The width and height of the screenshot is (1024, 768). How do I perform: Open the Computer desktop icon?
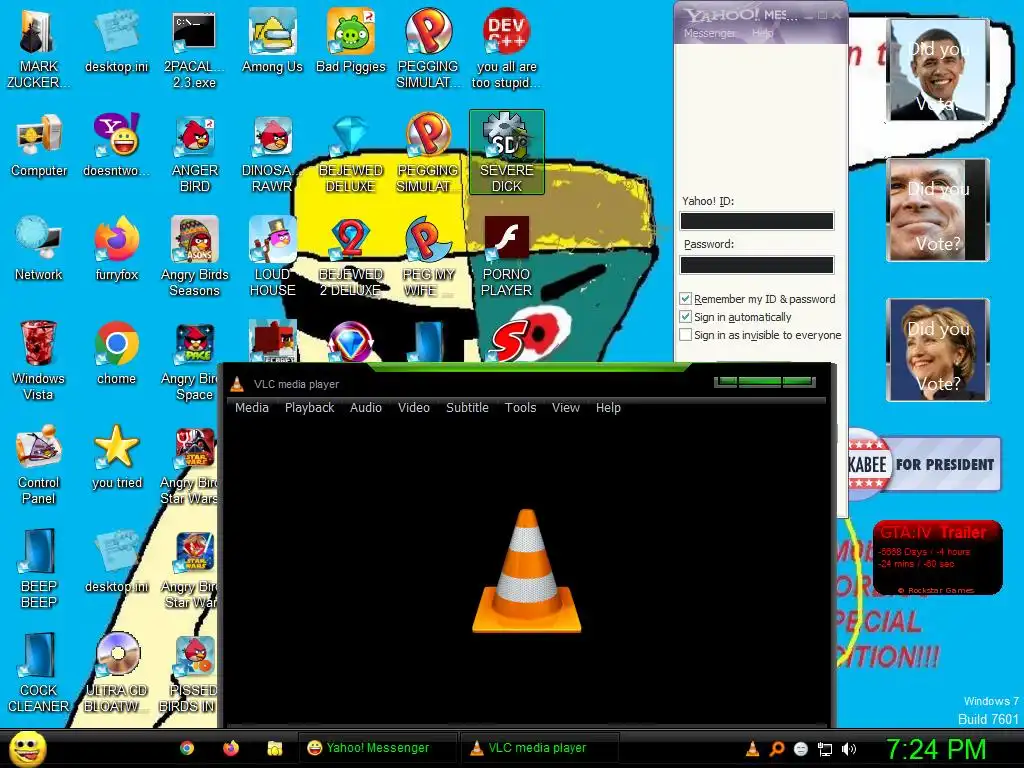click(x=39, y=146)
